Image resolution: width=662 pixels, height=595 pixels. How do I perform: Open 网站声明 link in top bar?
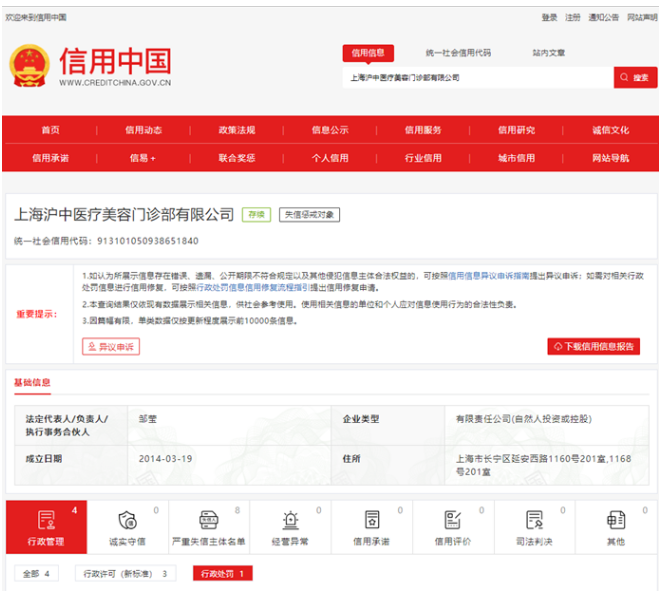(x=642, y=17)
